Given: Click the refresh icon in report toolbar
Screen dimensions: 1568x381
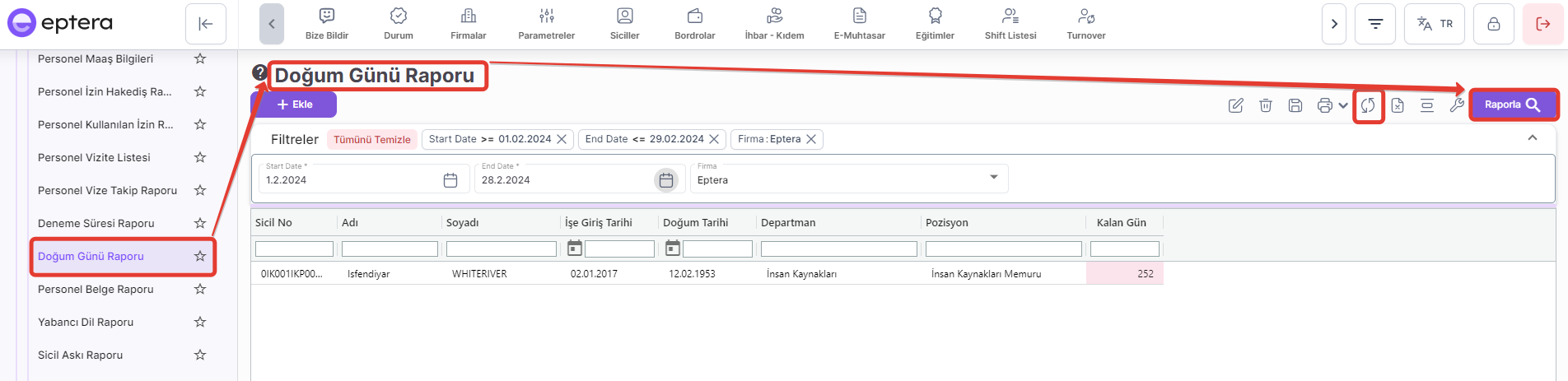Looking at the screenshot, I should (x=1368, y=105).
